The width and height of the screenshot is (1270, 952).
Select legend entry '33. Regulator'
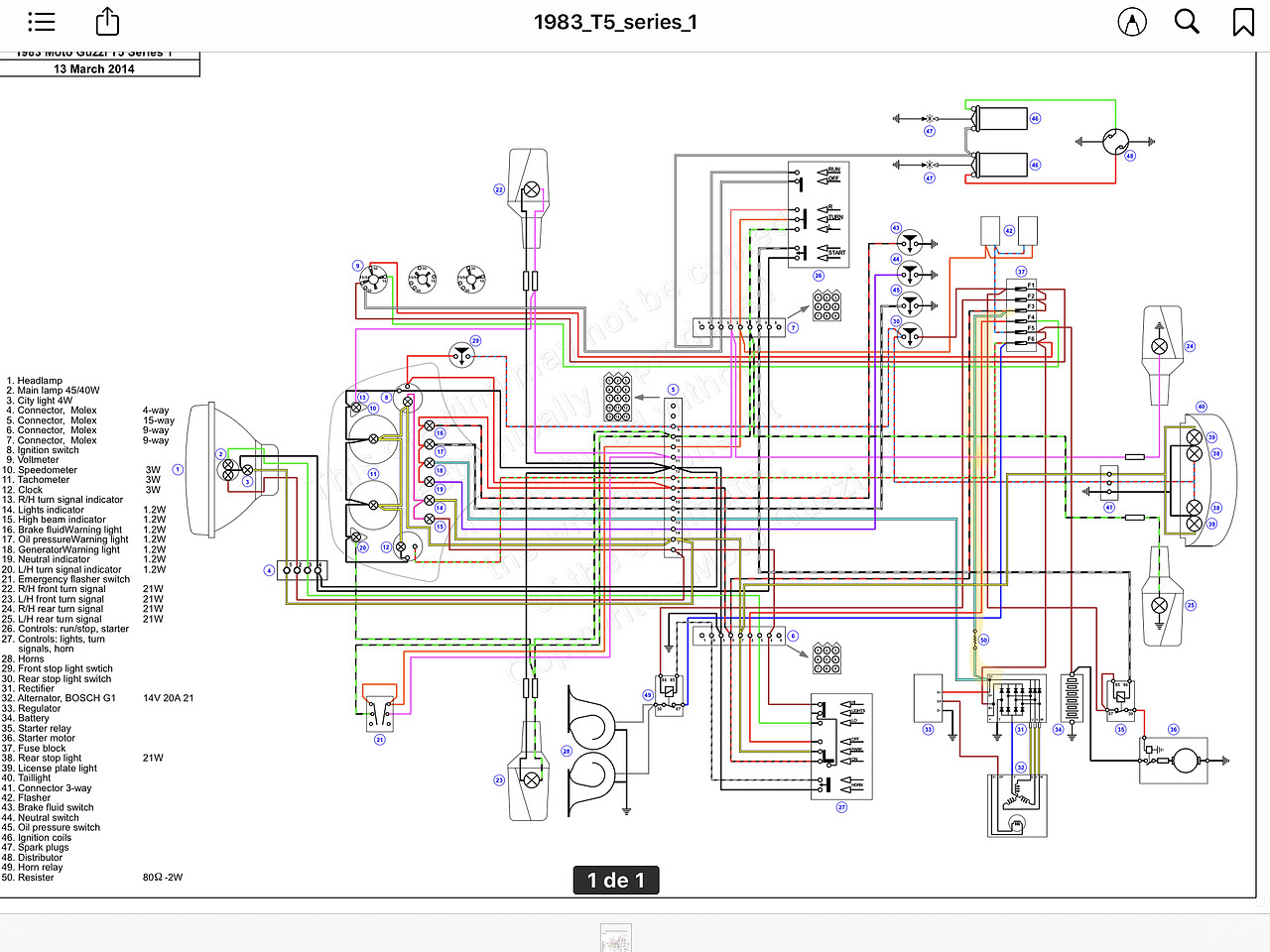click(31, 708)
